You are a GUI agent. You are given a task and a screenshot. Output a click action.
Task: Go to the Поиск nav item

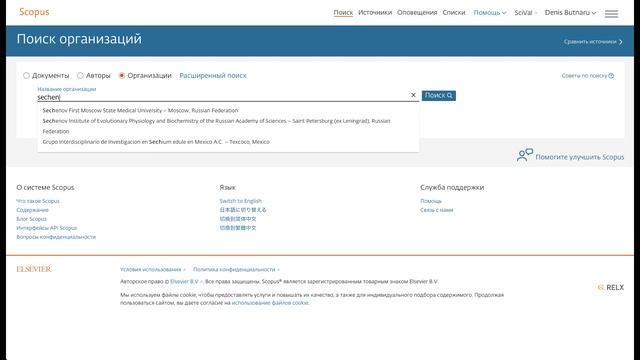click(343, 13)
